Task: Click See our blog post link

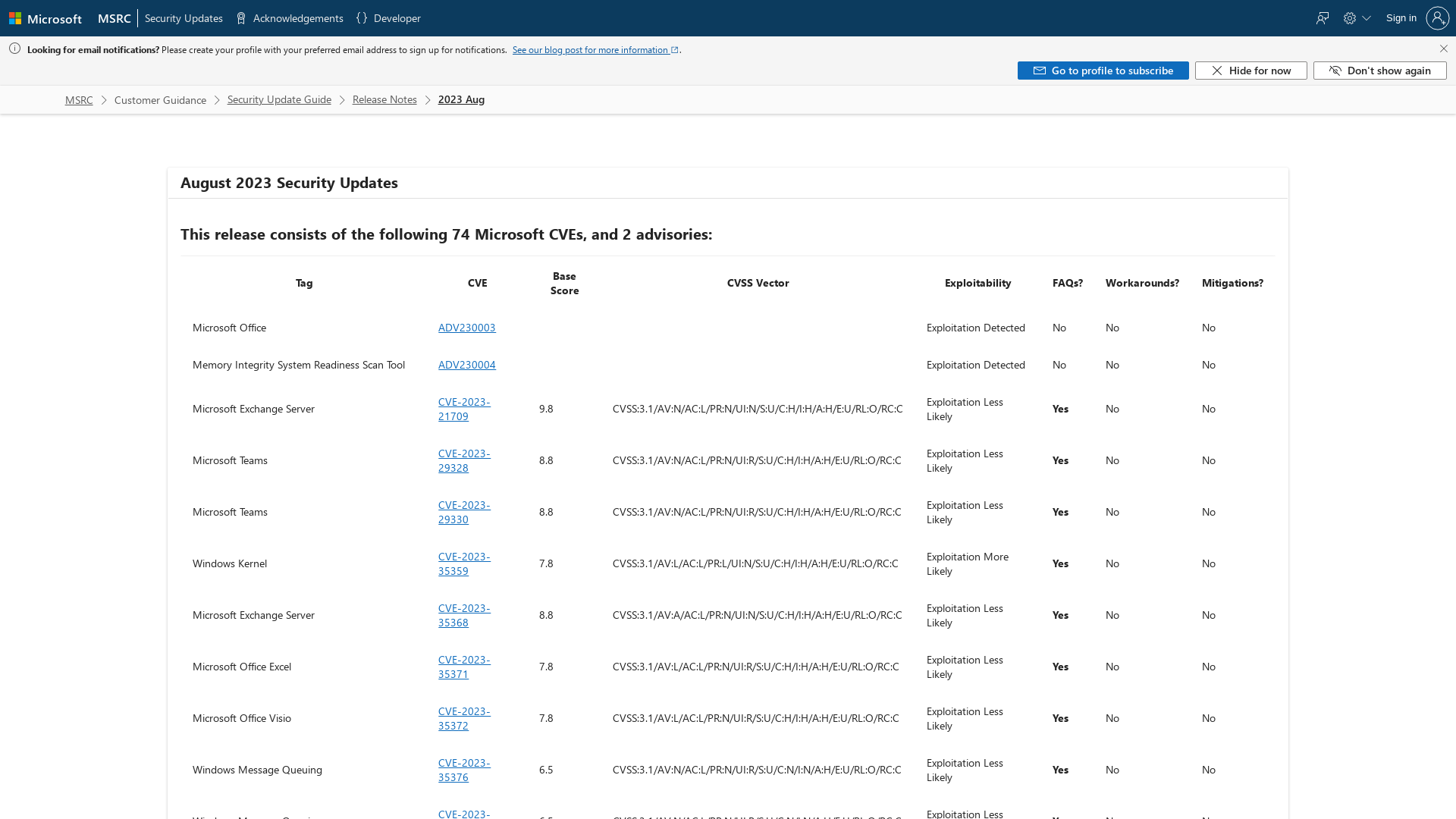Action: [x=591, y=49]
